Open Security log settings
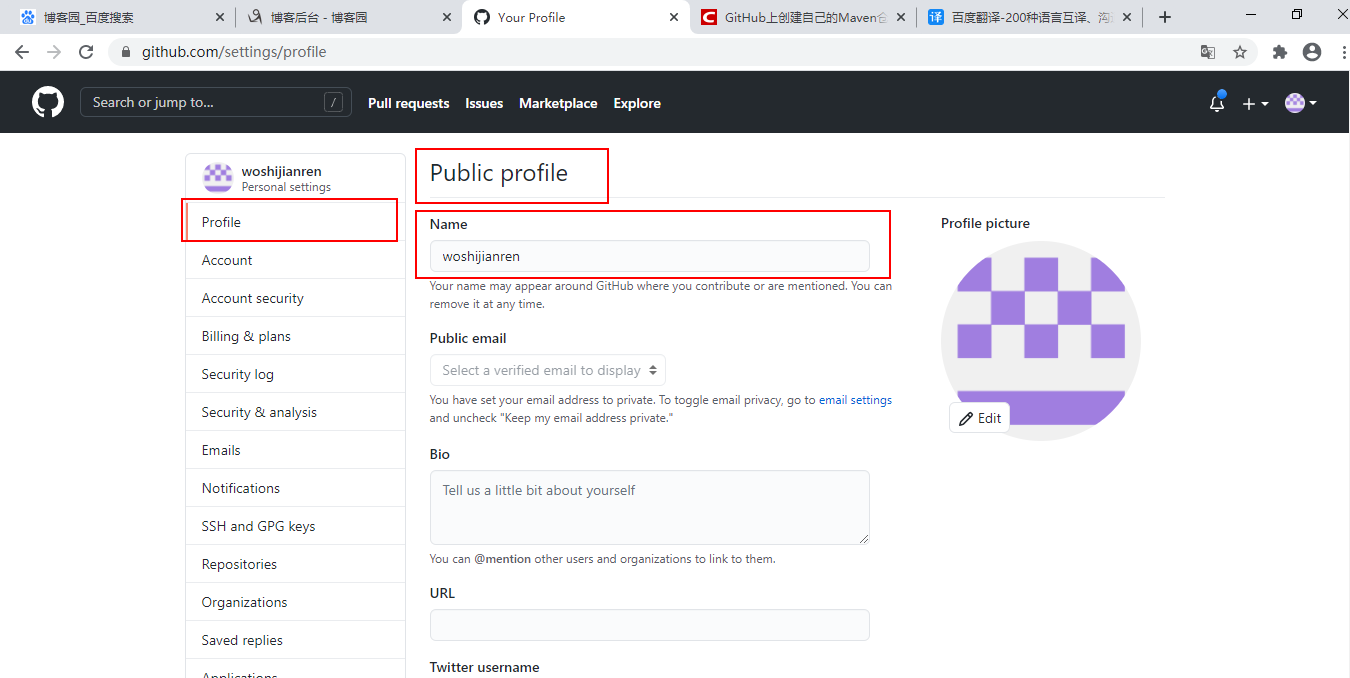The width and height of the screenshot is (1350, 678). pos(295,374)
